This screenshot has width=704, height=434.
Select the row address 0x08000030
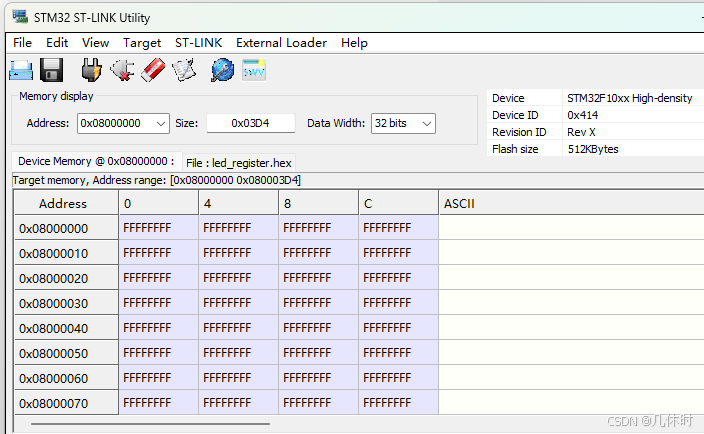[x=66, y=303]
